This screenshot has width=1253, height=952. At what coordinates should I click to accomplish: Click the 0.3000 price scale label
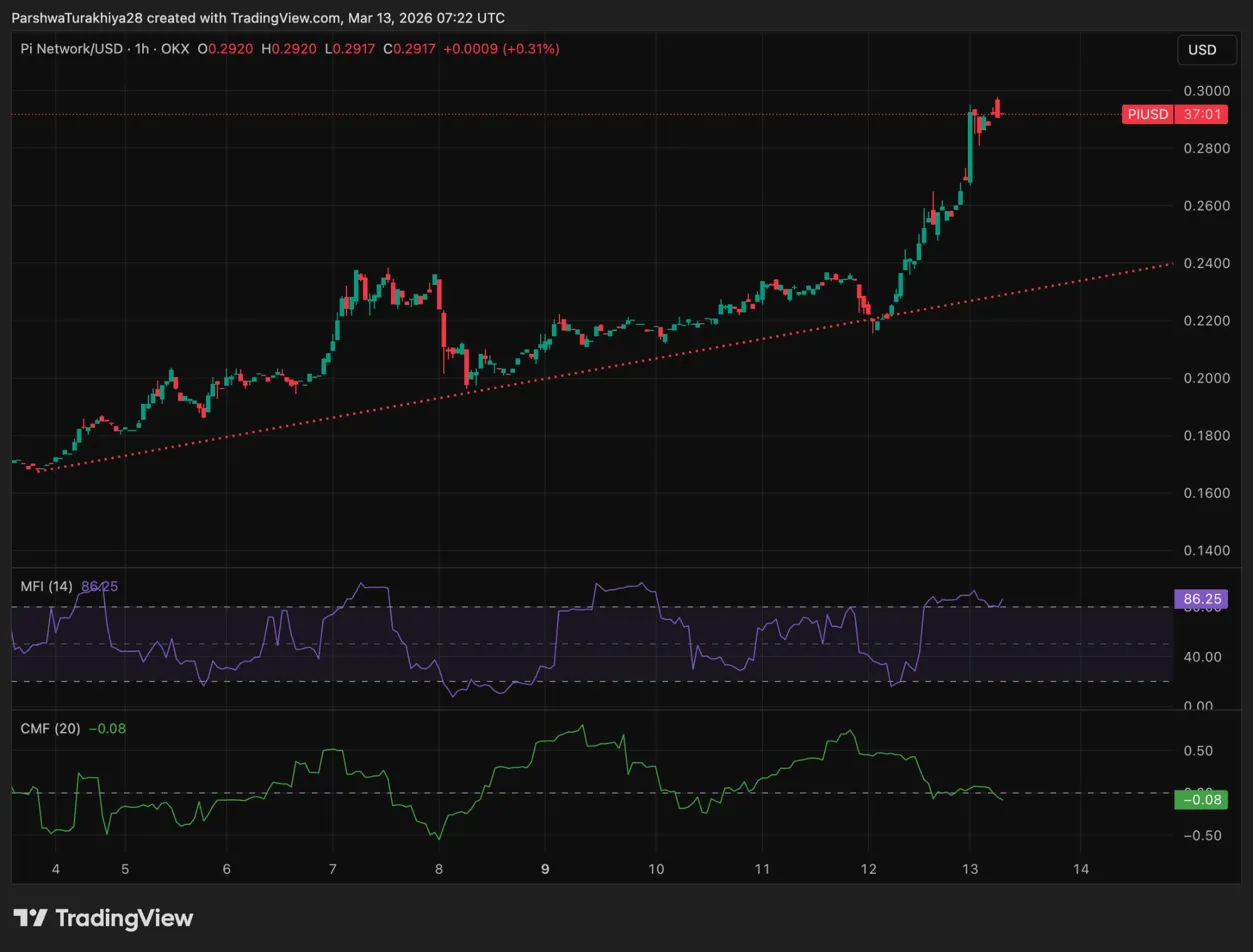(x=1205, y=91)
